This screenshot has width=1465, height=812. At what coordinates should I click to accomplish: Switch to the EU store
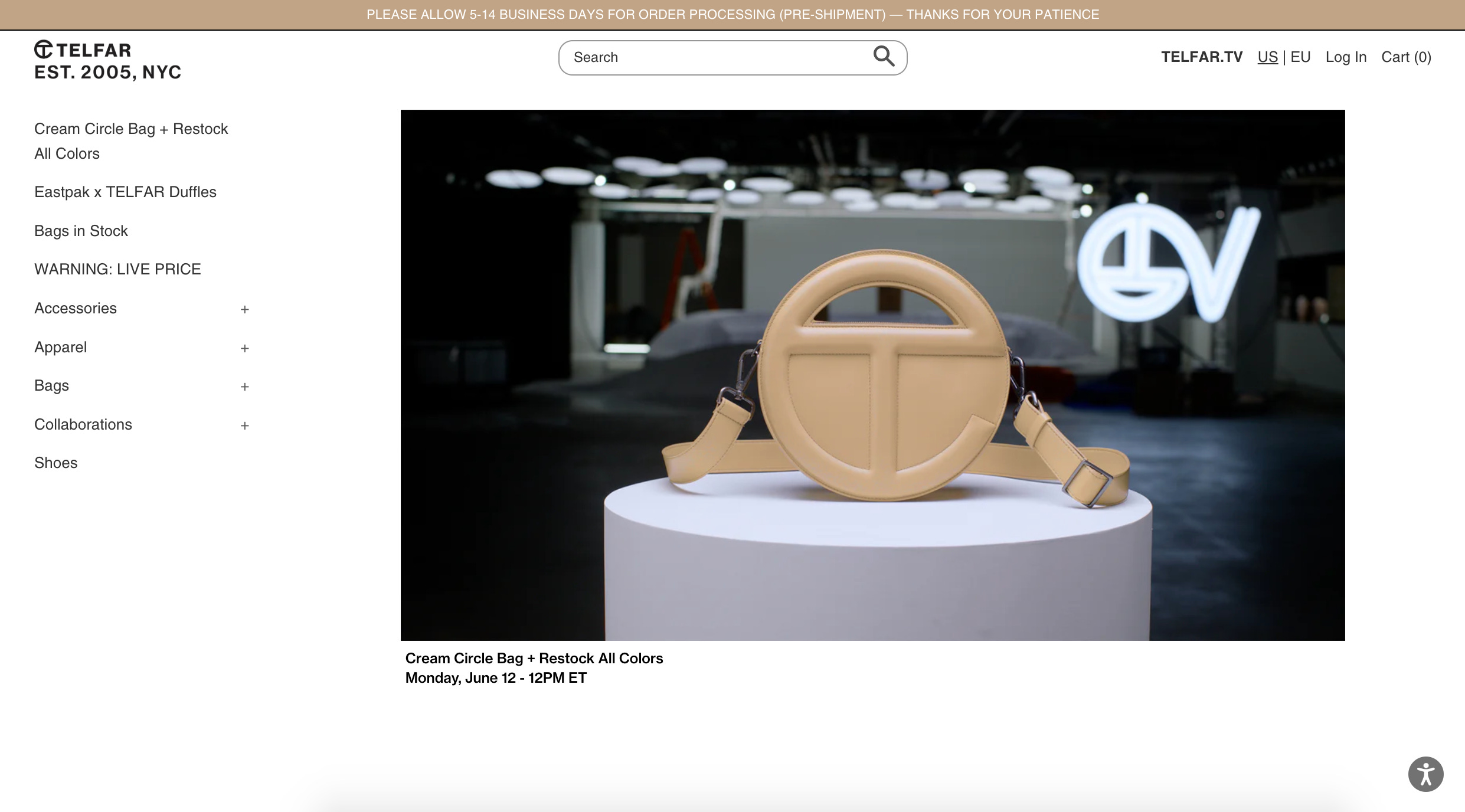tap(1300, 57)
